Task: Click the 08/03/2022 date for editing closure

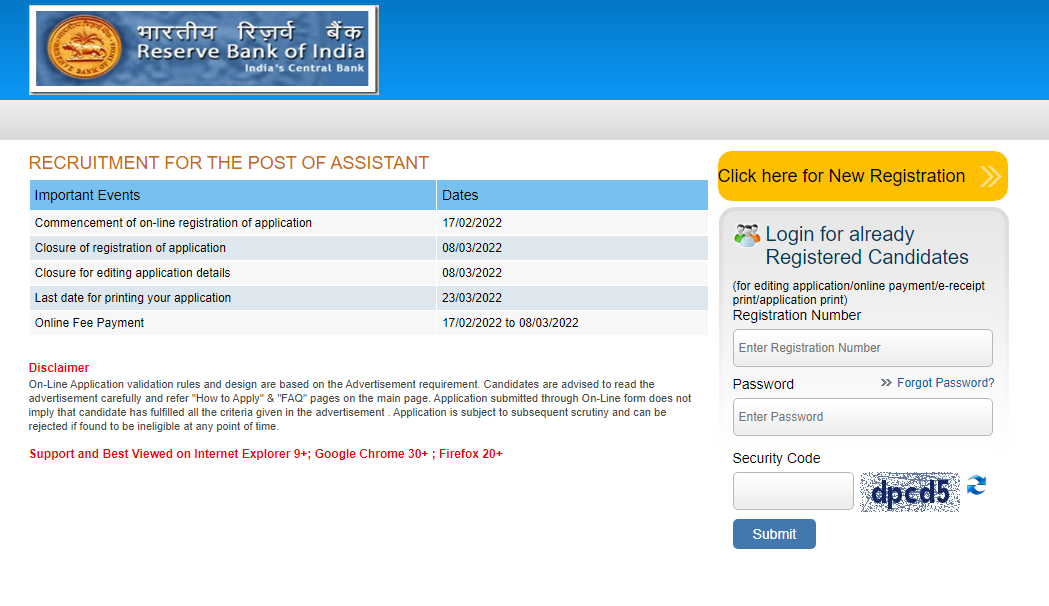Action: 472,273
